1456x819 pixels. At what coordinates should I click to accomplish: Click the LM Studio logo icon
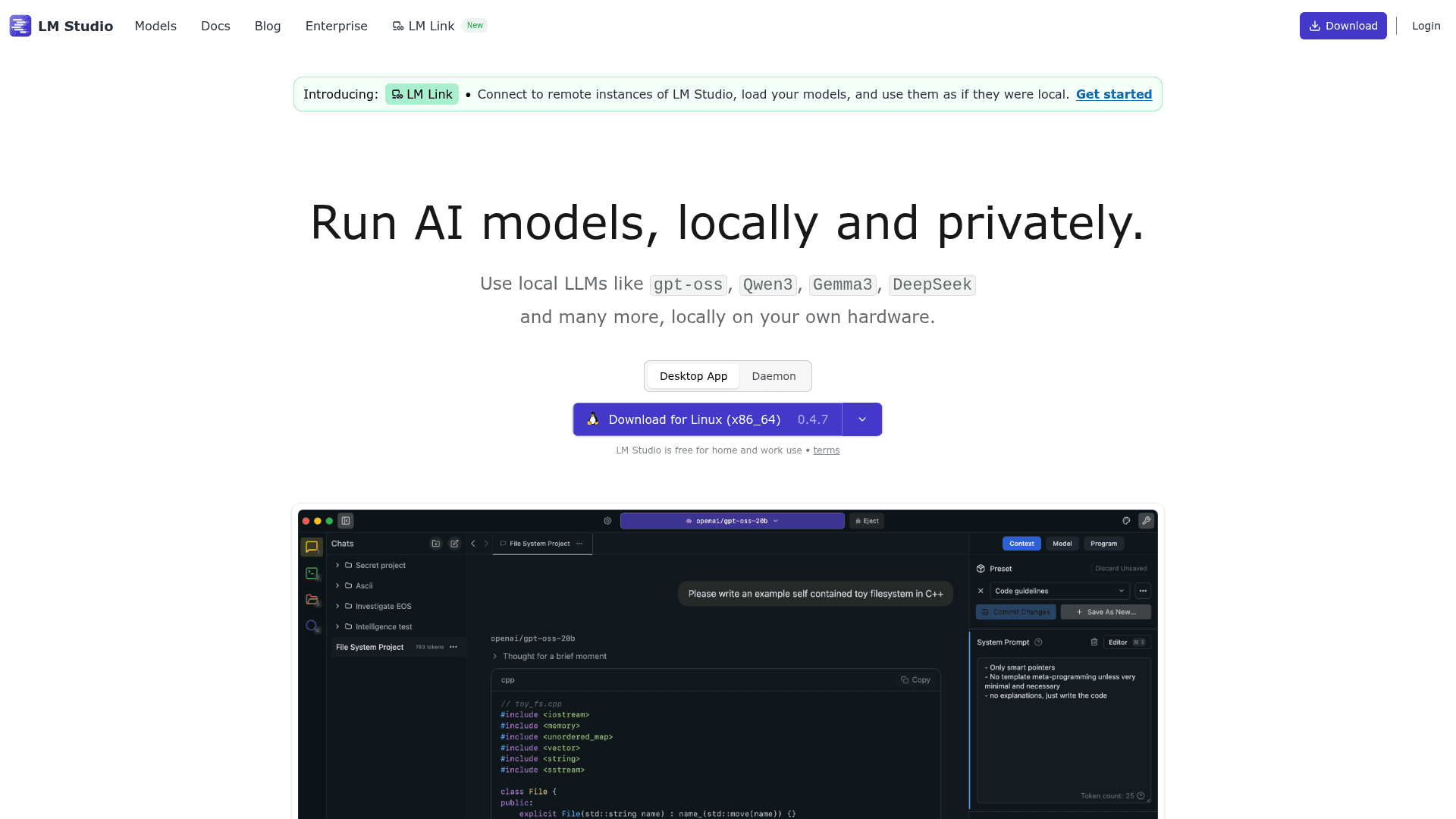point(20,26)
